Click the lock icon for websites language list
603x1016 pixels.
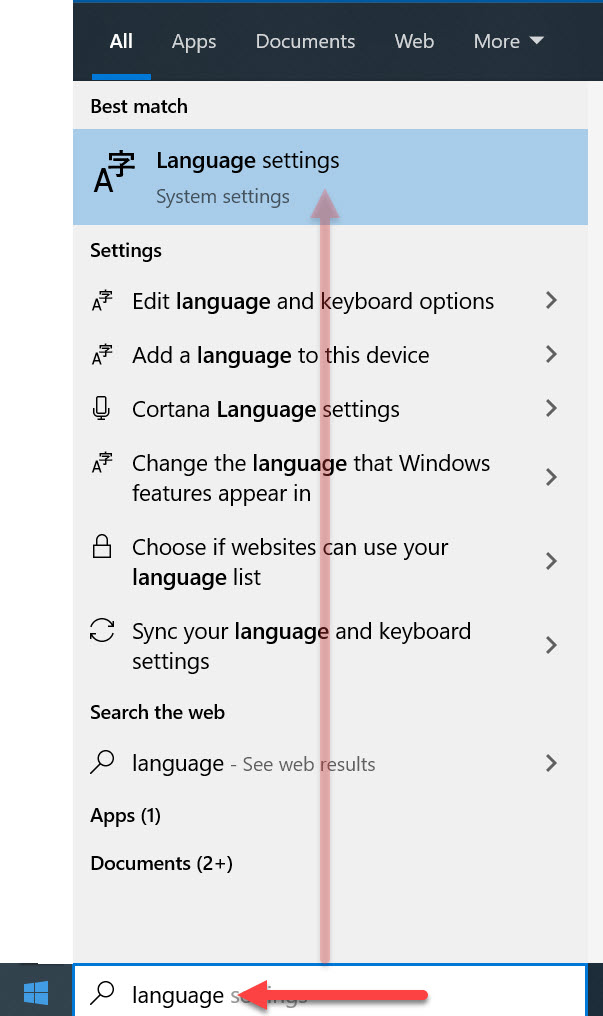pos(101,547)
